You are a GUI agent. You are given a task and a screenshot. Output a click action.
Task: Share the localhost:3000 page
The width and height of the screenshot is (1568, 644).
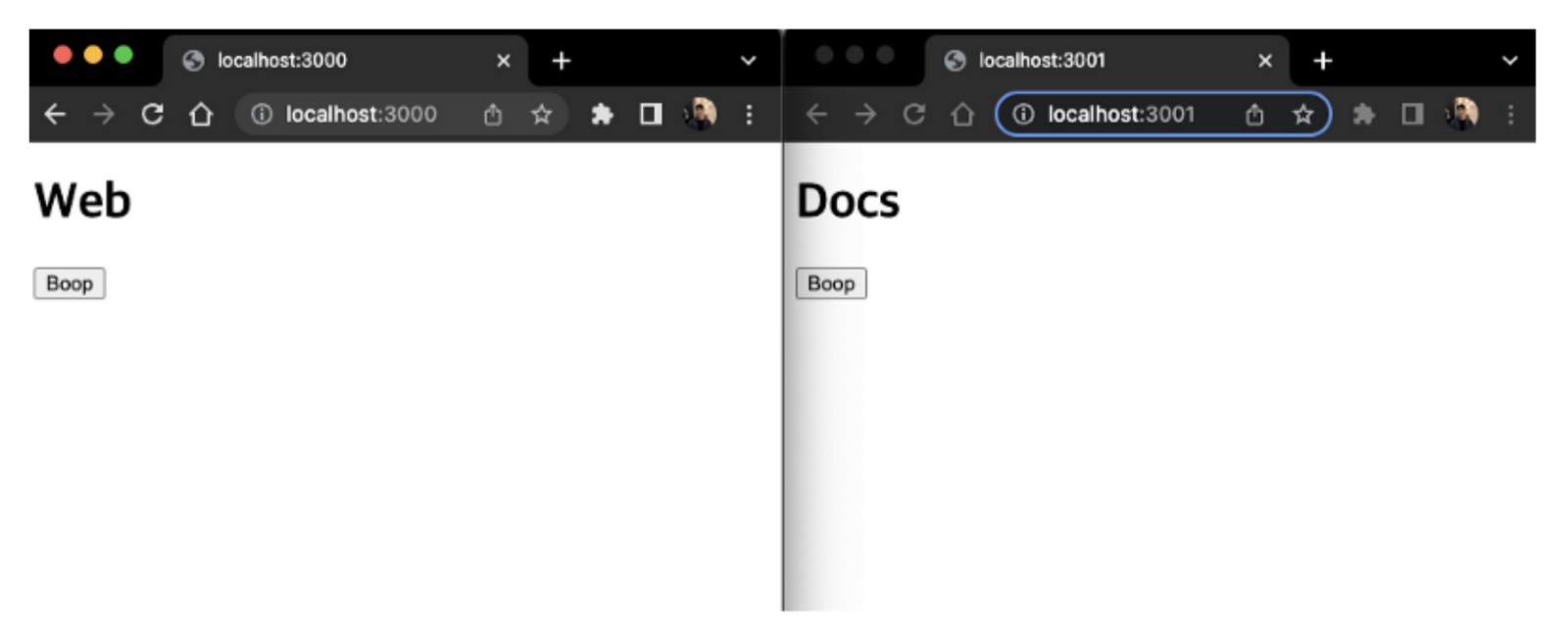493,115
